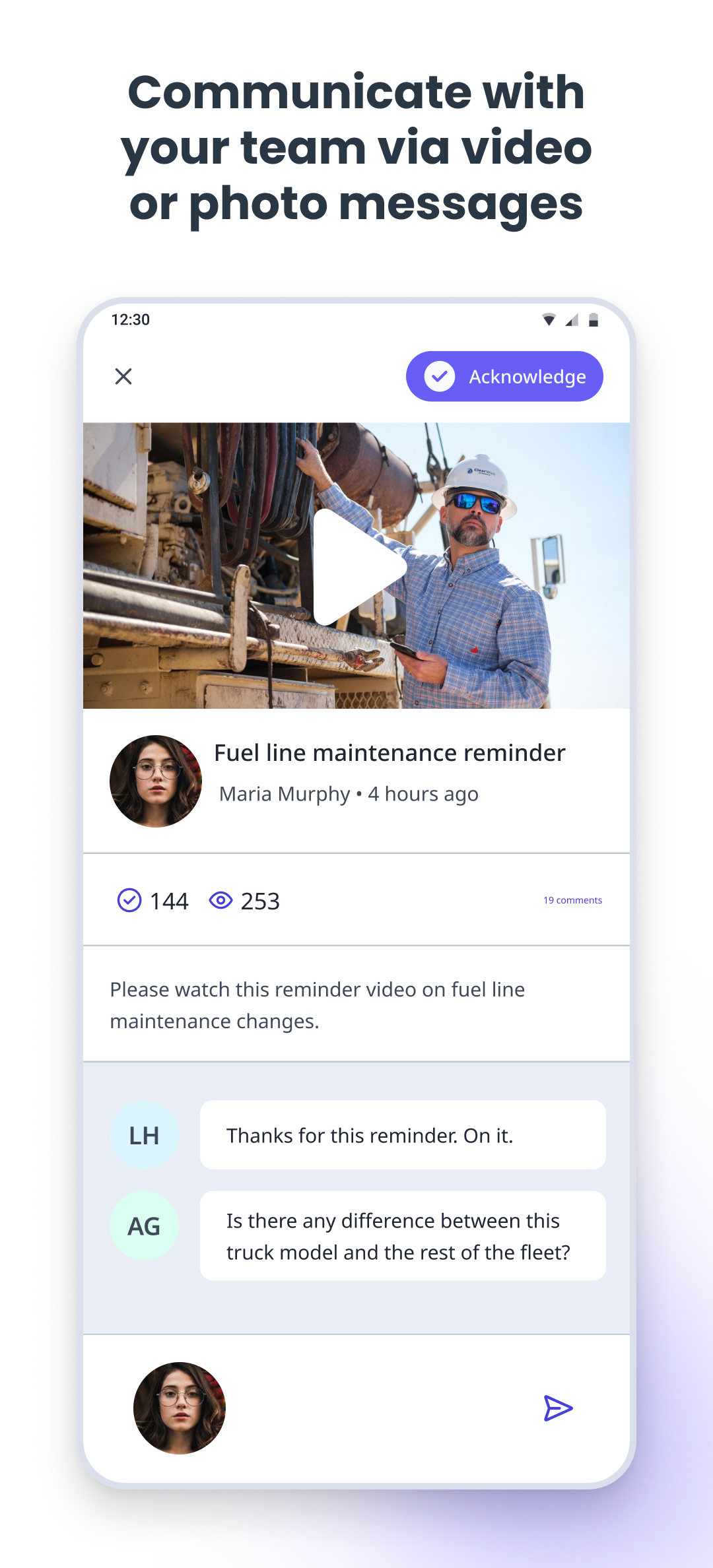Tap the 144 acknowledgements count
Viewport: 713px width, 1568px height.
(x=169, y=901)
